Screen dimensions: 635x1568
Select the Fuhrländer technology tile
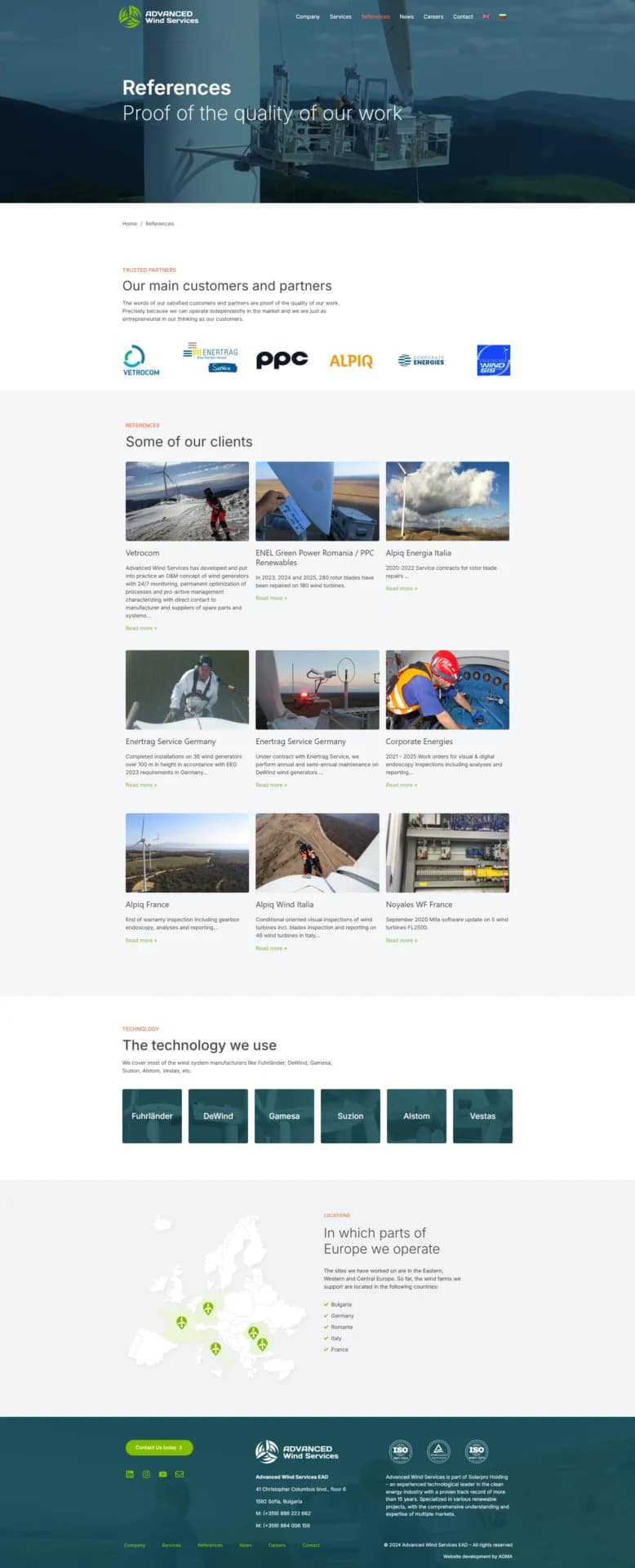click(x=152, y=1116)
